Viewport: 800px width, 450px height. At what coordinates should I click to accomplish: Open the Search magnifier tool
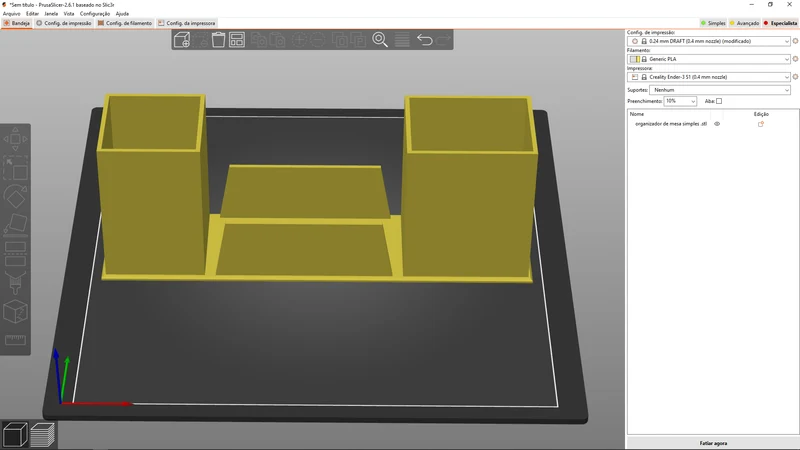click(380, 40)
